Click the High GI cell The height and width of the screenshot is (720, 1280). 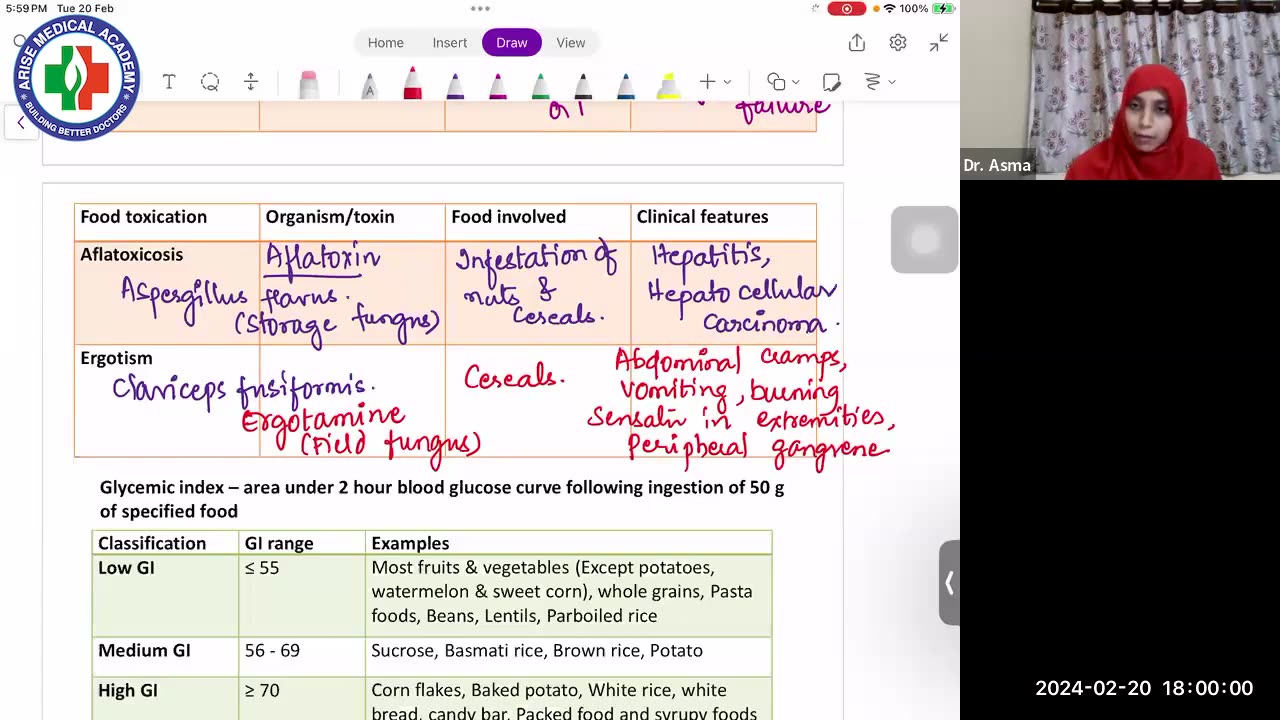click(165, 698)
